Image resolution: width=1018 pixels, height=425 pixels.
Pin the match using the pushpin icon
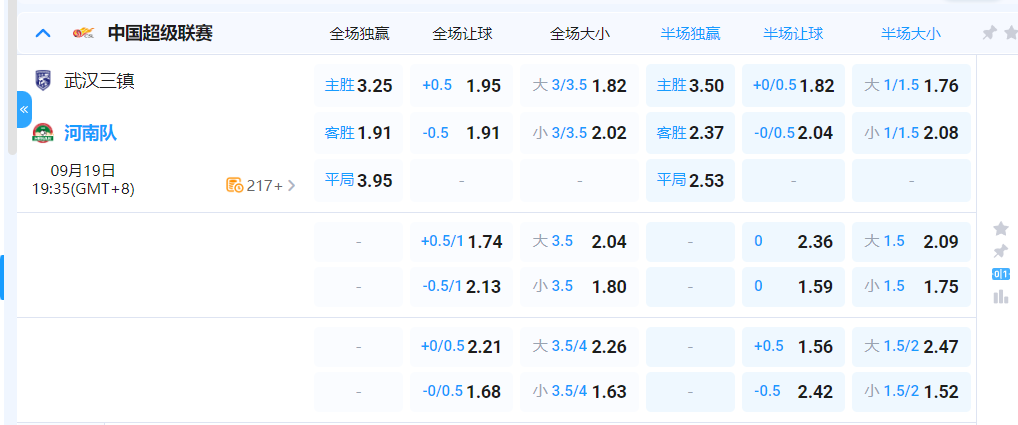click(x=1000, y=251)
